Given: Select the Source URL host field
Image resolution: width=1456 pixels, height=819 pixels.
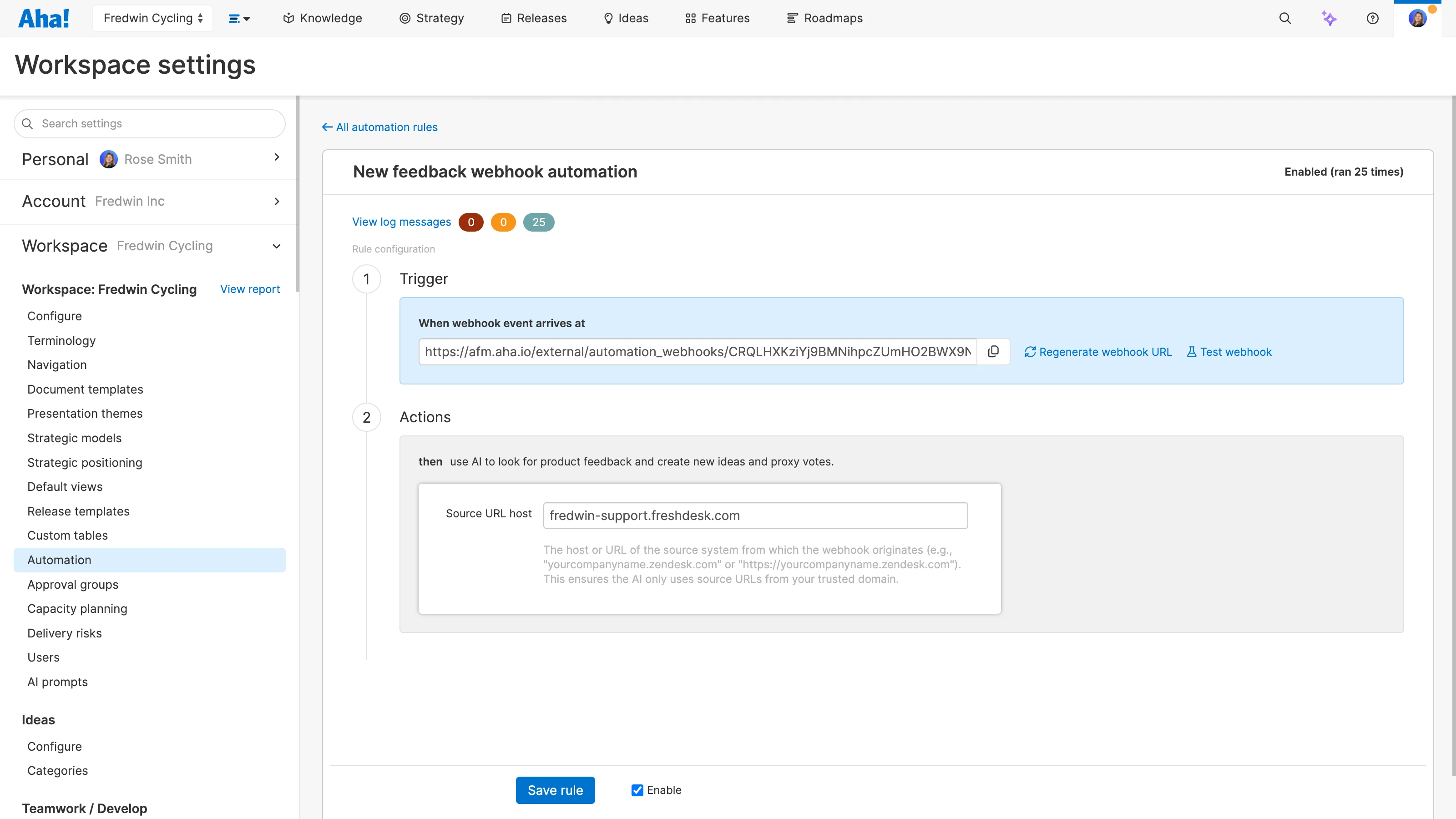Looking at the screenshot, I should click(x=754, y=515).
